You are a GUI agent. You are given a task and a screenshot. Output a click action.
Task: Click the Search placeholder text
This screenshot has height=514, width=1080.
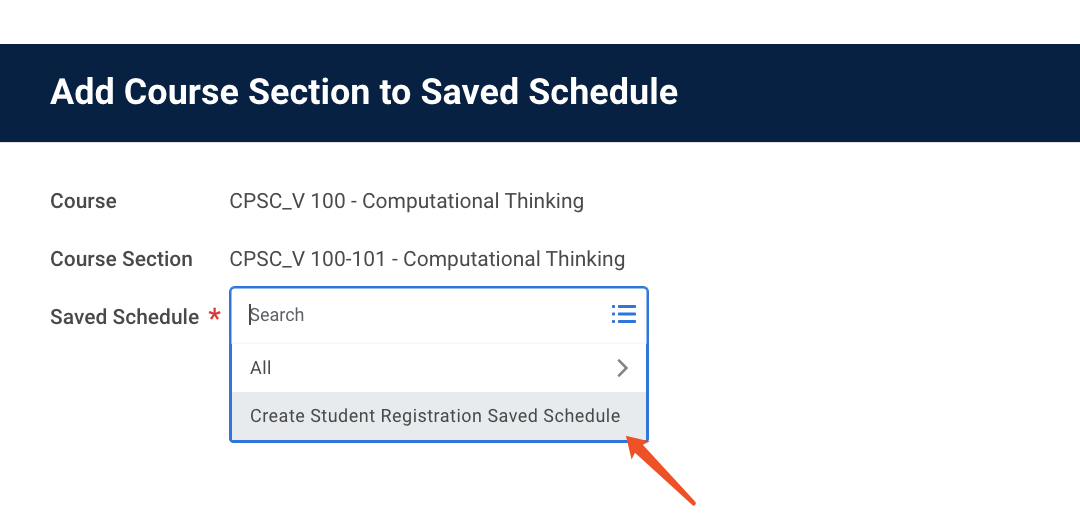pos(278,315)
